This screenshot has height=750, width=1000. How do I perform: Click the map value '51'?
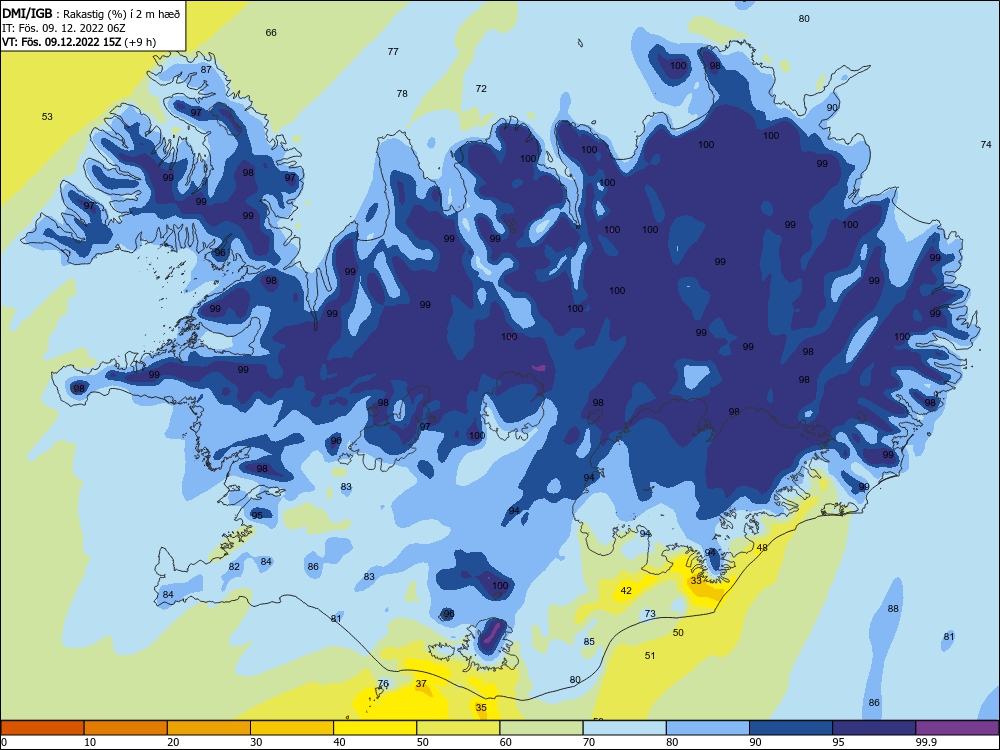[650, 656]
